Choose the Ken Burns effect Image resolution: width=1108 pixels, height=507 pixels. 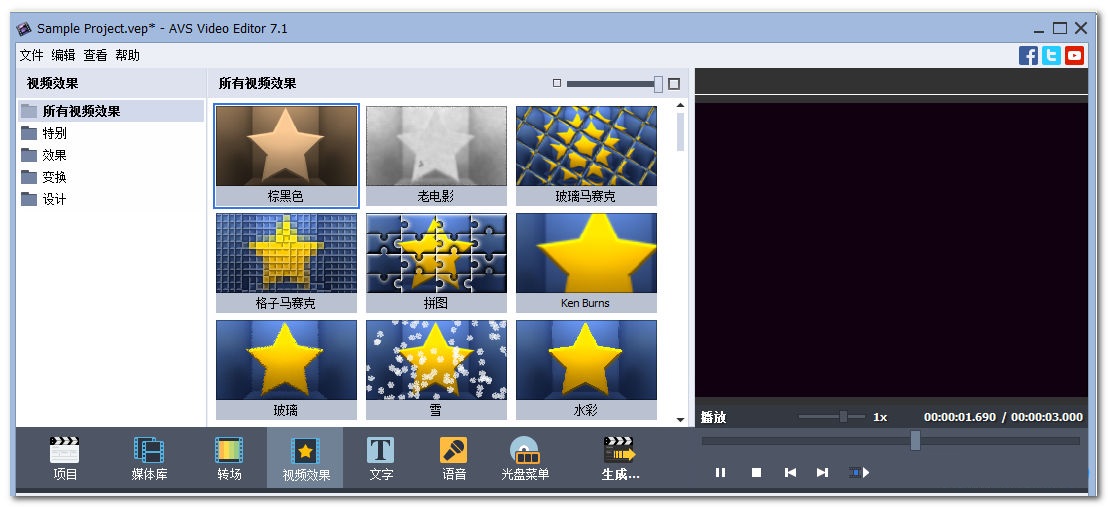[586, 262]
